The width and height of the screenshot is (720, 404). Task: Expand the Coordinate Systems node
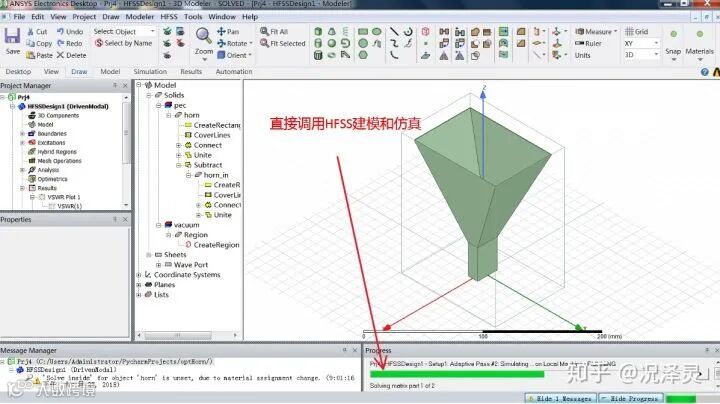click(x=139, y=275)
